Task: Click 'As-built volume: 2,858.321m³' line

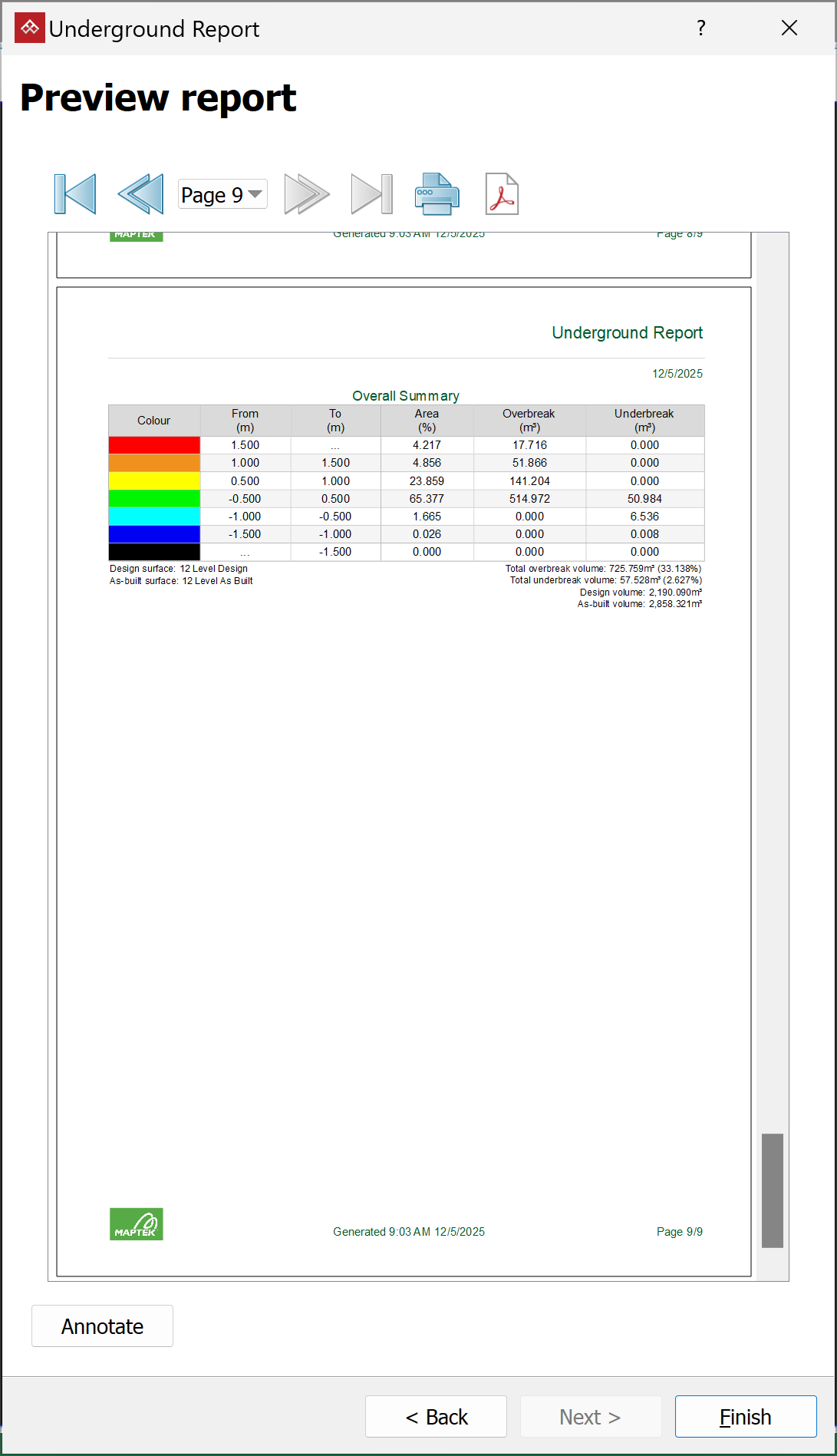Action: click(640, 604)
